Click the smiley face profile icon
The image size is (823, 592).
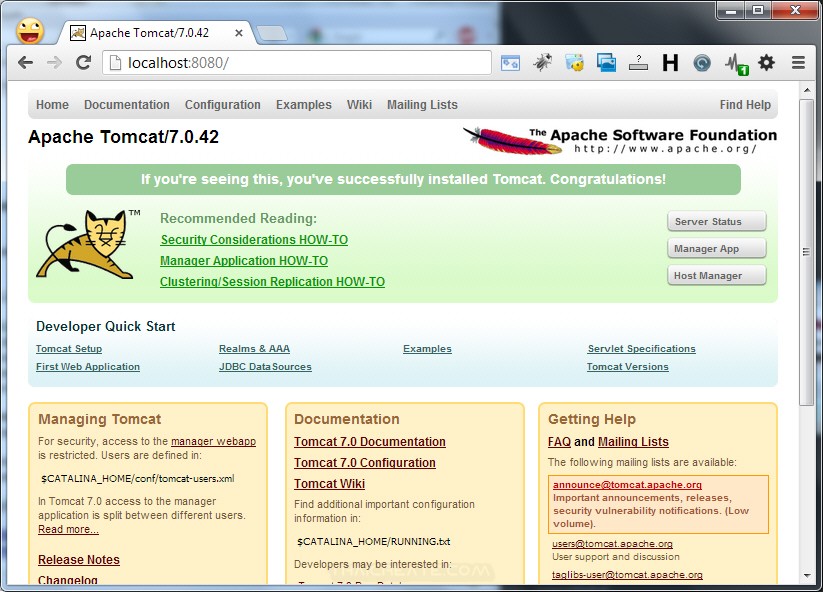pyautogui.click(x=29, y=30)
